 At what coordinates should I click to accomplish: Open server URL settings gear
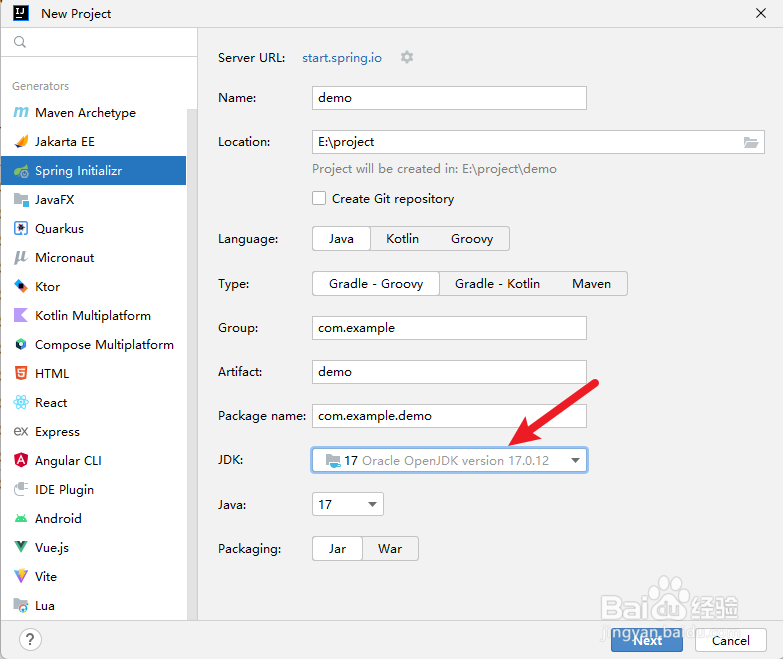tap(407, 58)
